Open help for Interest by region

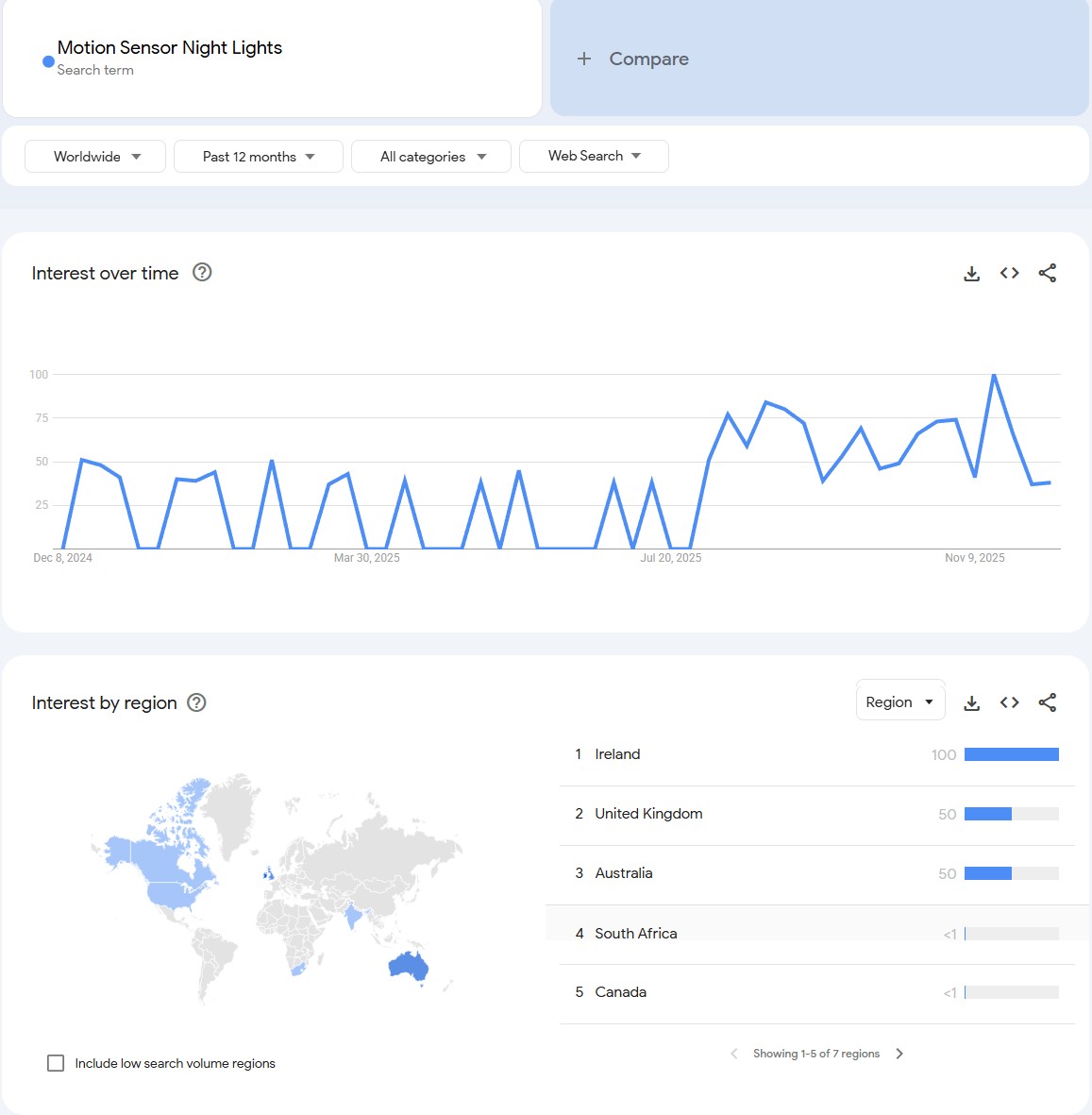coord(196,702)
